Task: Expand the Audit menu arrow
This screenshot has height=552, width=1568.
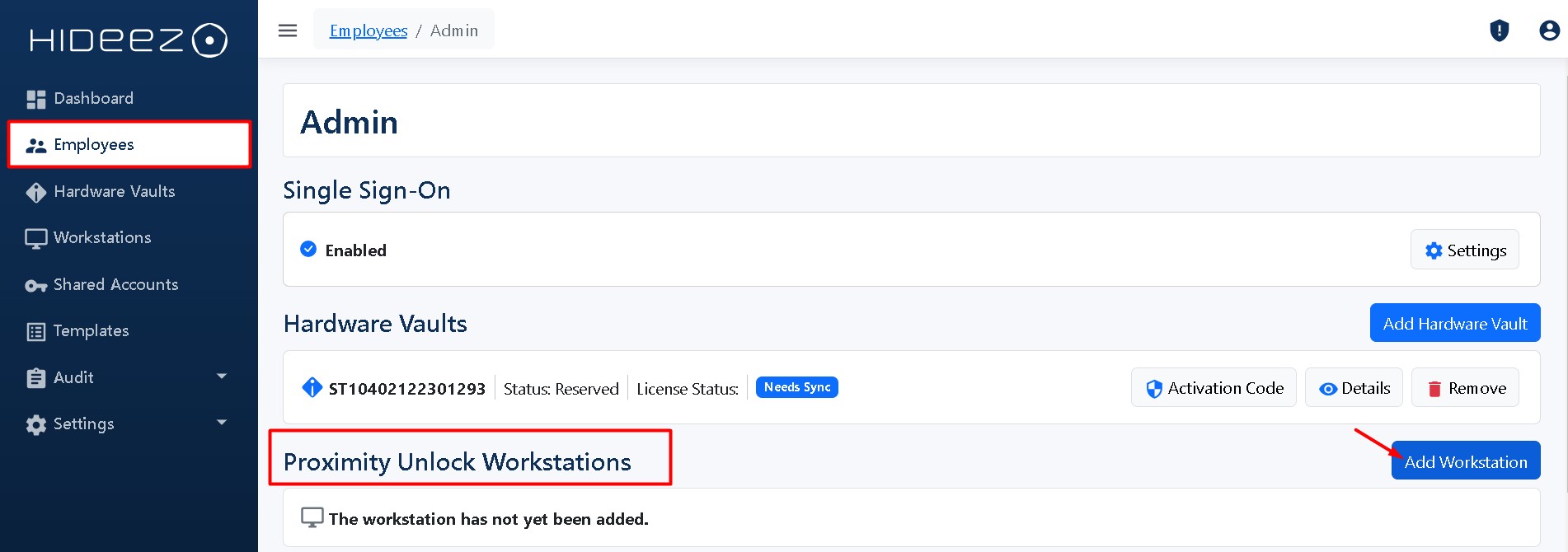Action: [x=221, y=376]
